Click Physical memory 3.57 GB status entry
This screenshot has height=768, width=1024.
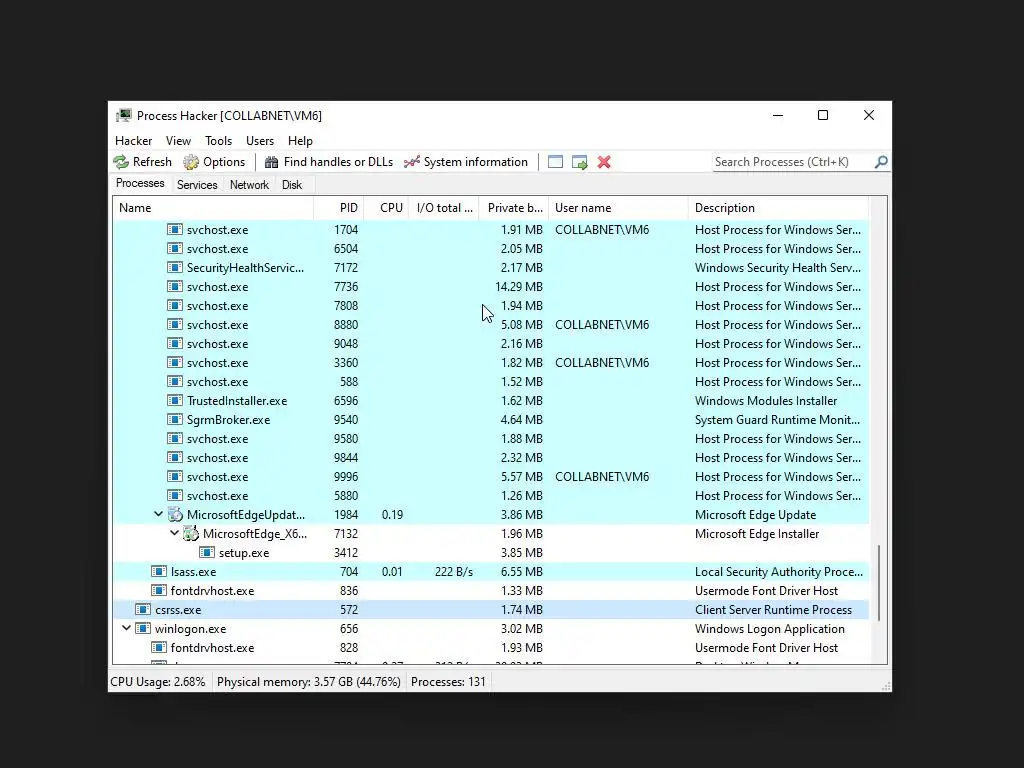pos(308,682)
